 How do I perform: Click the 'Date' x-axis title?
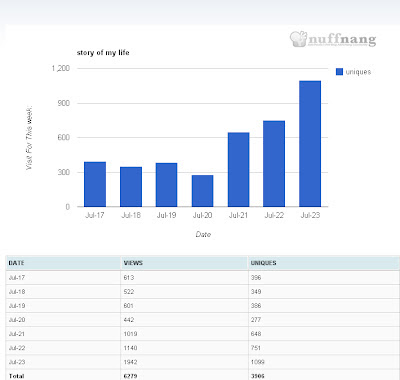tap(203, 235)
